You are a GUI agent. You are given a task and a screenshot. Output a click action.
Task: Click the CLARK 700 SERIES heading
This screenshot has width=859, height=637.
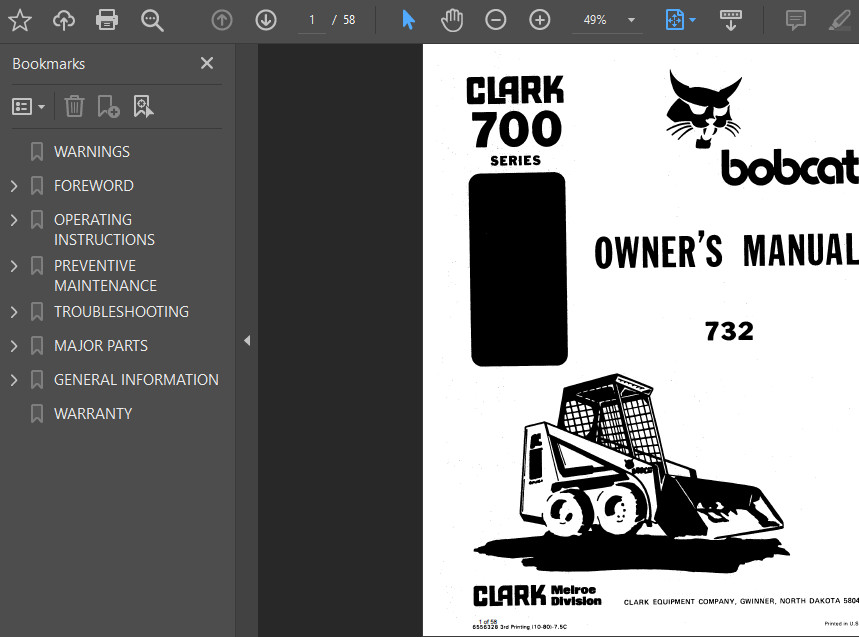(x=516, y=121)
